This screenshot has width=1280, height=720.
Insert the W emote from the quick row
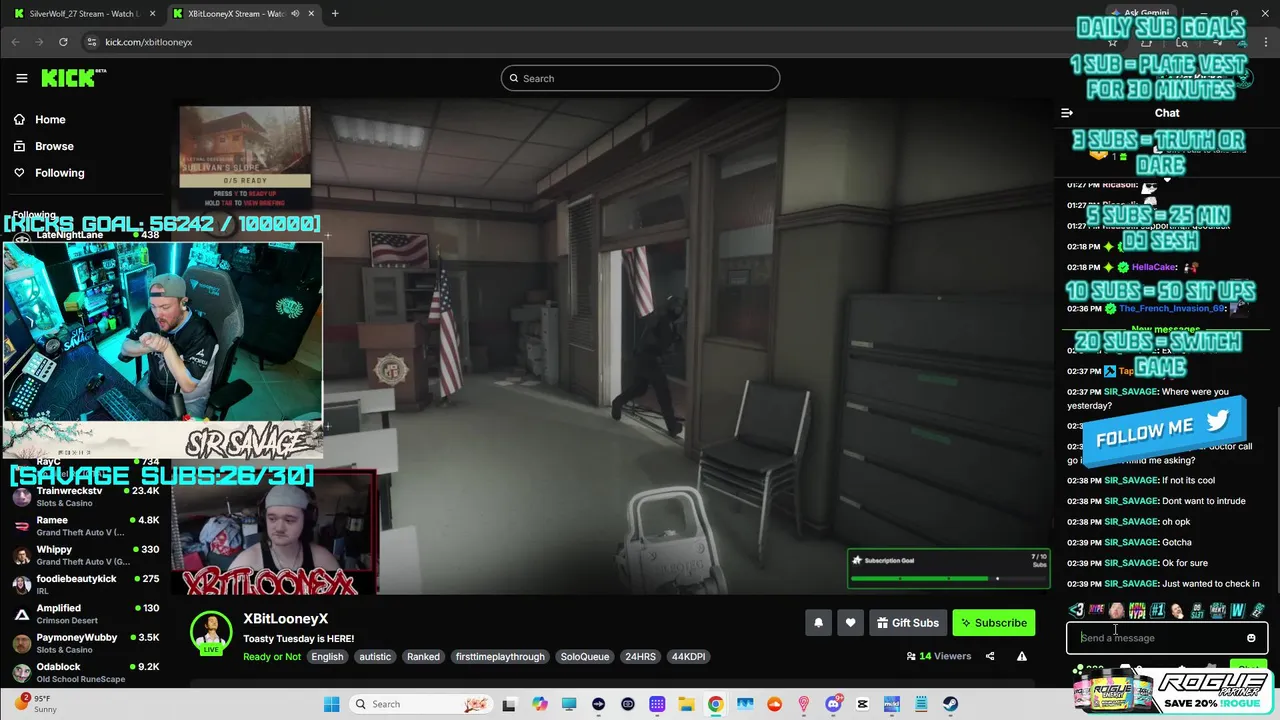point(1238,610)
